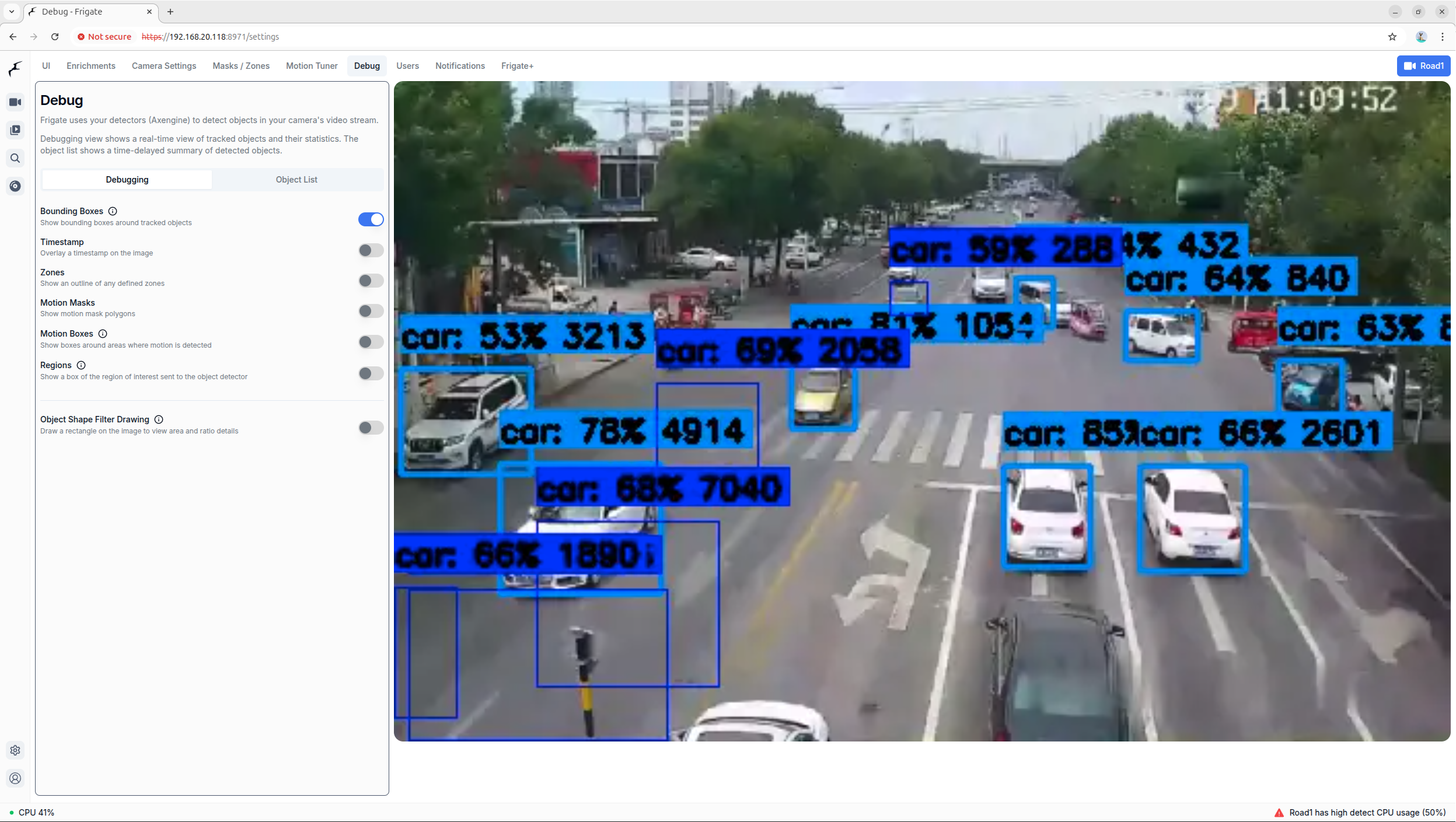
Task: Click Bounding Boxes info icon
Action: [x=113, y=211]
